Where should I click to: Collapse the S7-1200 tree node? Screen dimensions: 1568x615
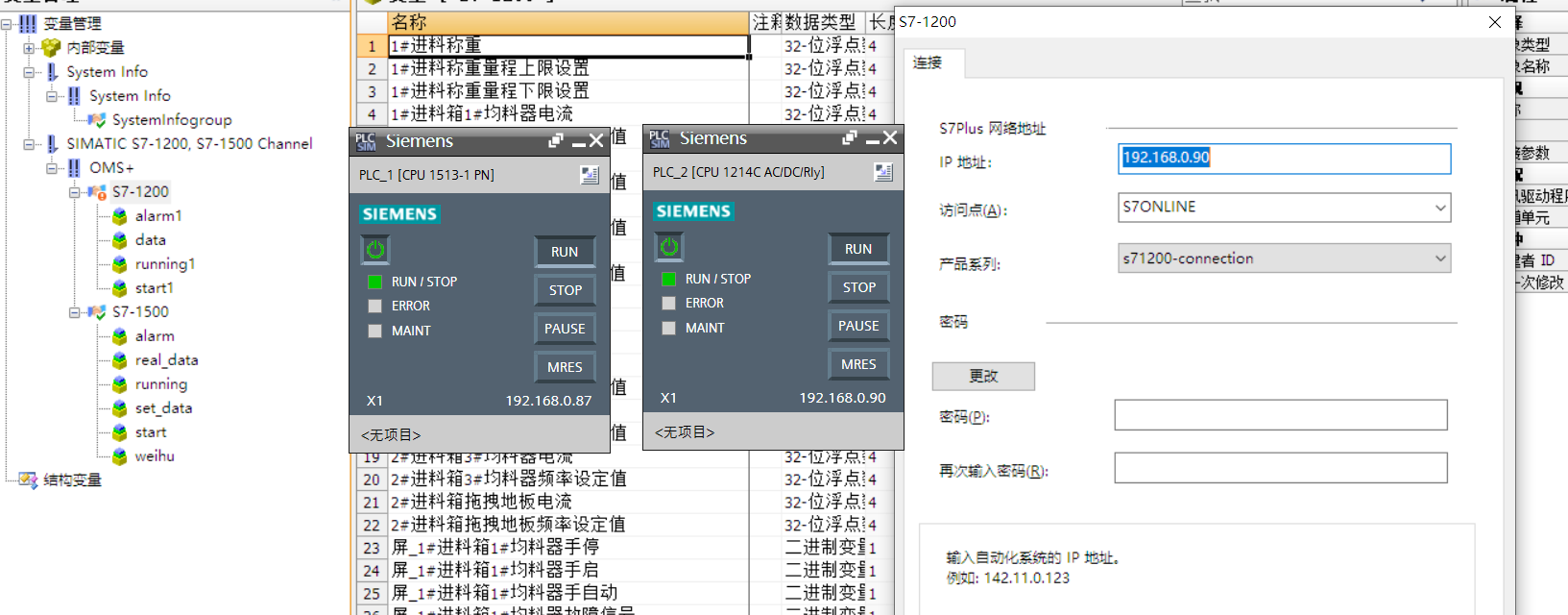coord(75,192)
